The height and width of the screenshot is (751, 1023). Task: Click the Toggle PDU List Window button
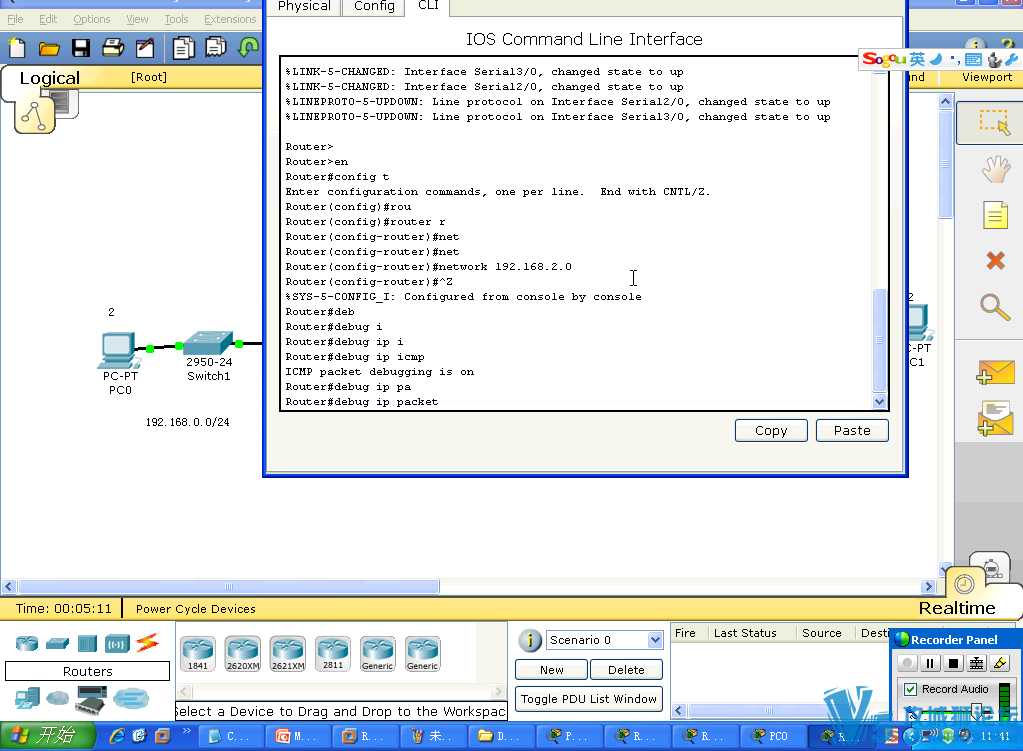588,699
